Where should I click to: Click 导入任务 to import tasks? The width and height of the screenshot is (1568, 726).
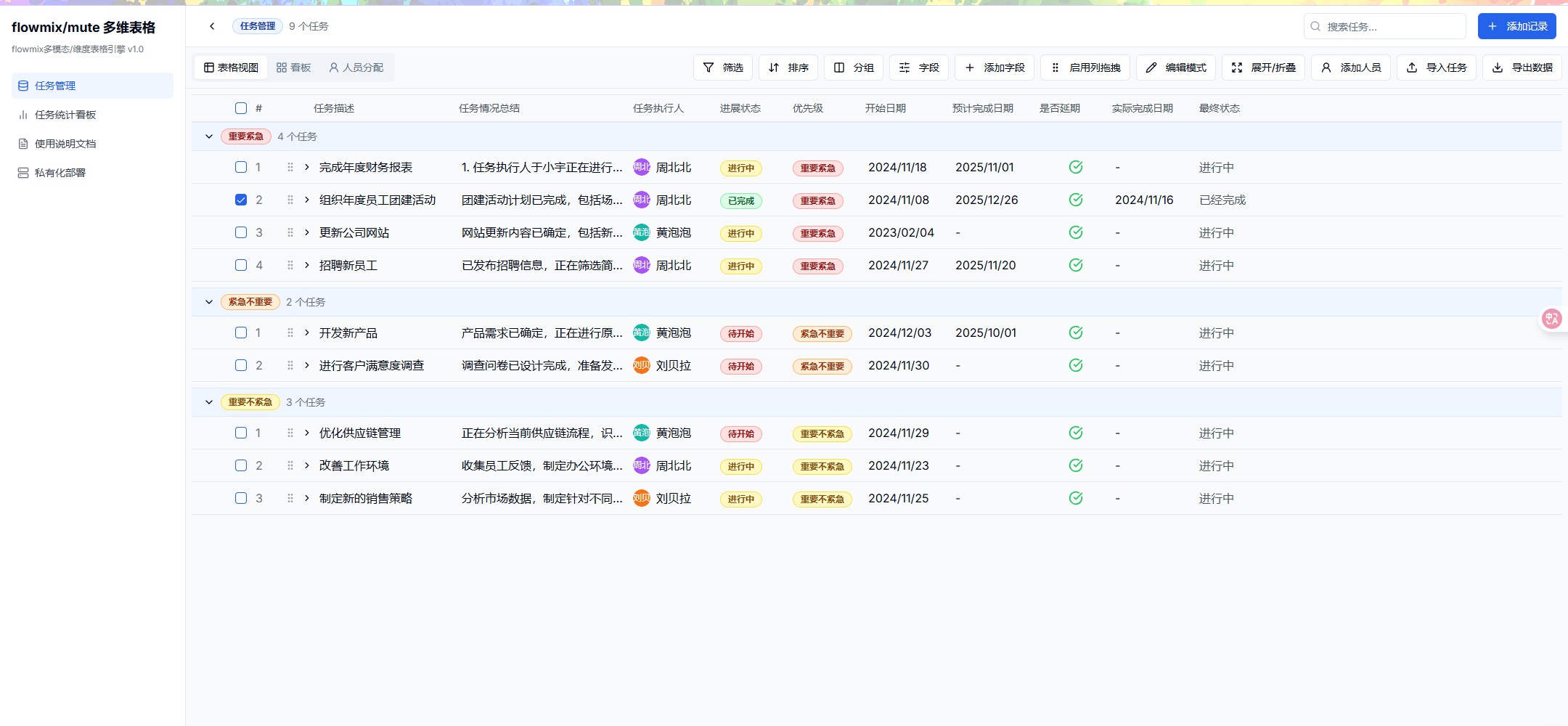[1437, 68]
